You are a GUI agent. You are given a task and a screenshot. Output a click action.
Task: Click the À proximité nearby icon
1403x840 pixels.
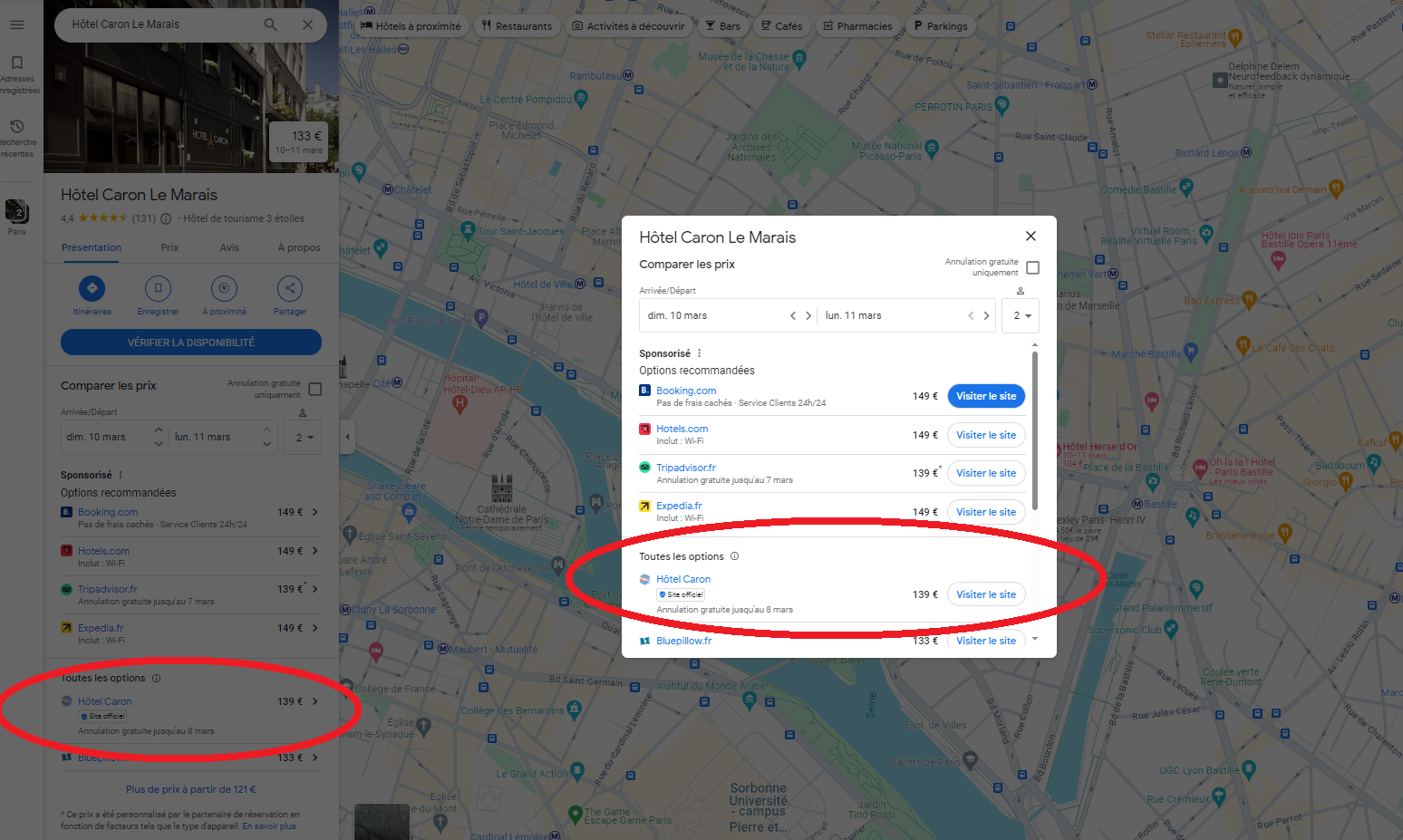224,288
